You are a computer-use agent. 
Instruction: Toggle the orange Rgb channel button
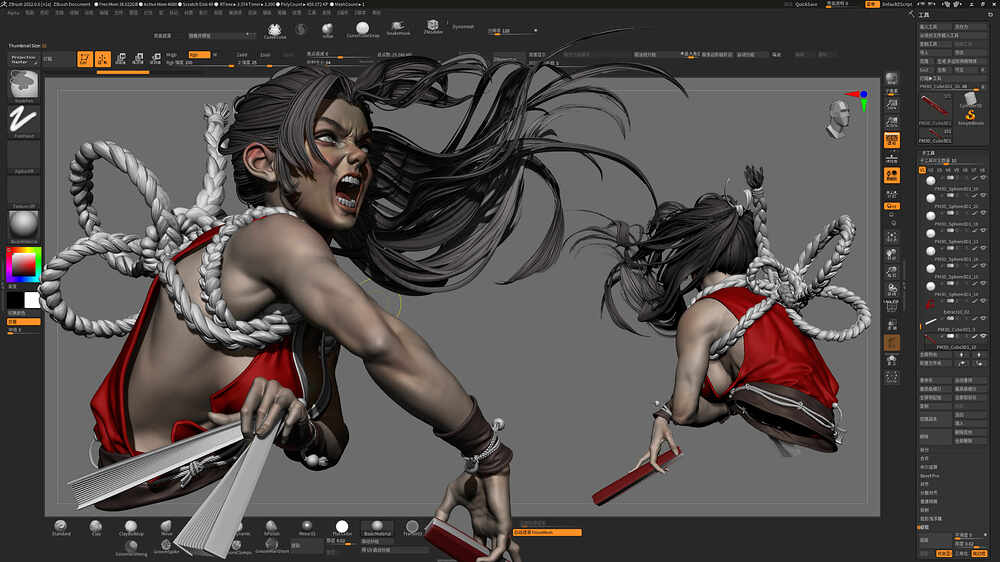[199, 55]
